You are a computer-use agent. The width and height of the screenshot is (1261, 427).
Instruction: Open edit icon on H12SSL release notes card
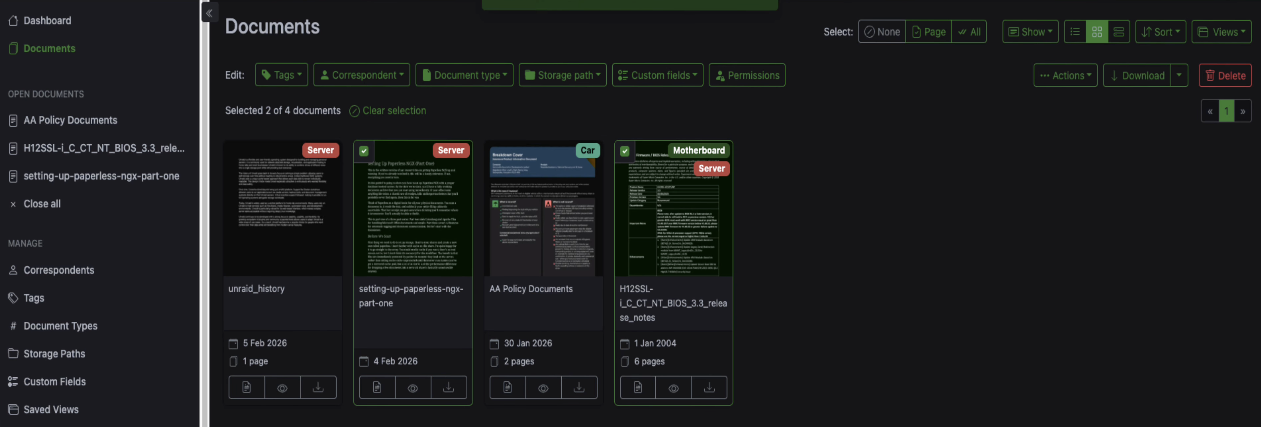pos(637,387)
